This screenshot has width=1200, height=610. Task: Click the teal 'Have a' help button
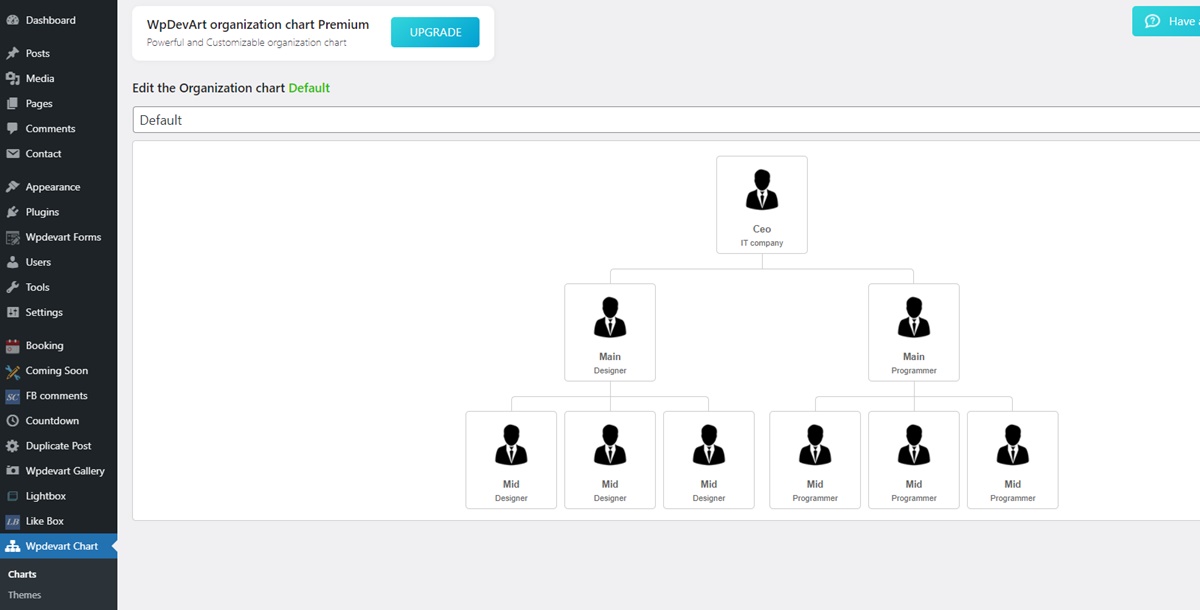coord(1166,21)
